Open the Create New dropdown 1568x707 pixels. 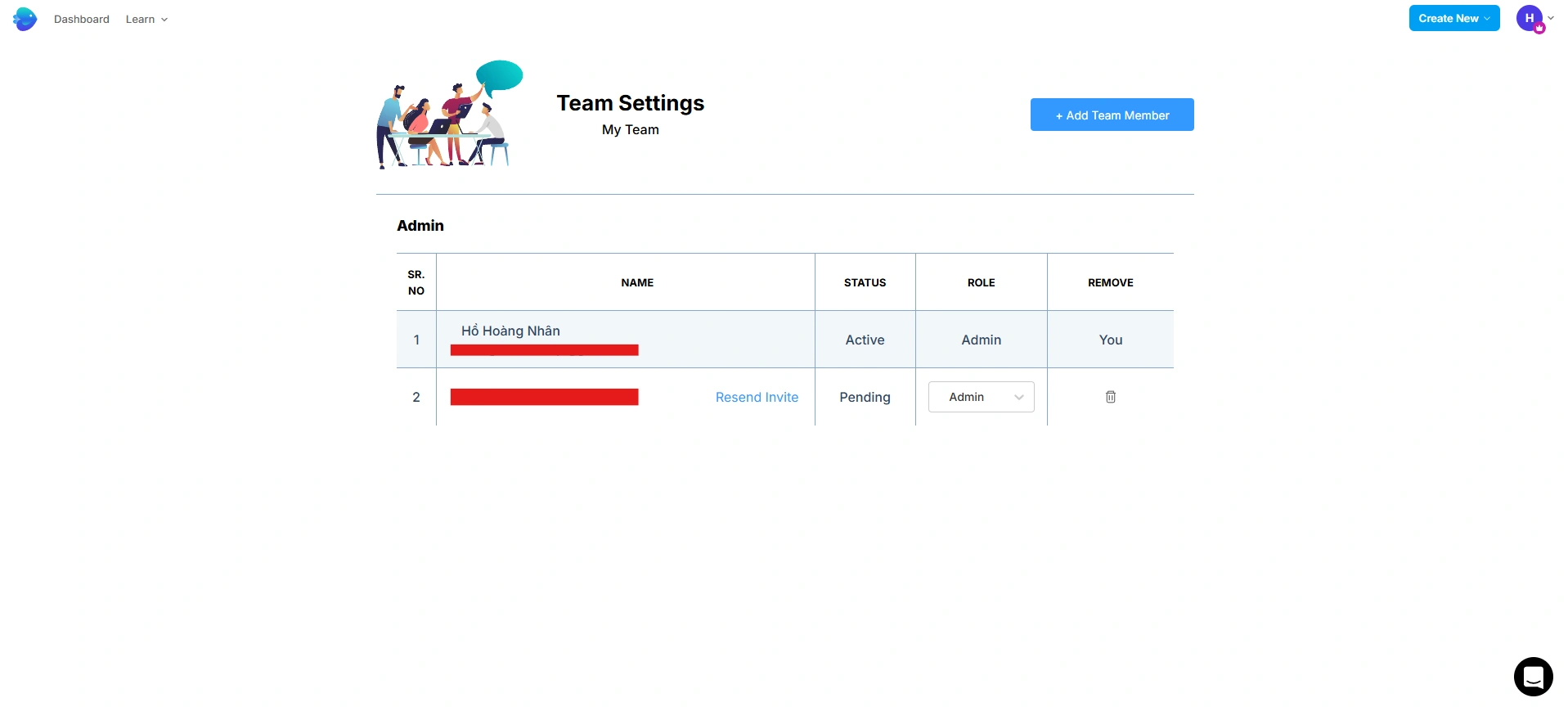click(x=1454, y=18)
